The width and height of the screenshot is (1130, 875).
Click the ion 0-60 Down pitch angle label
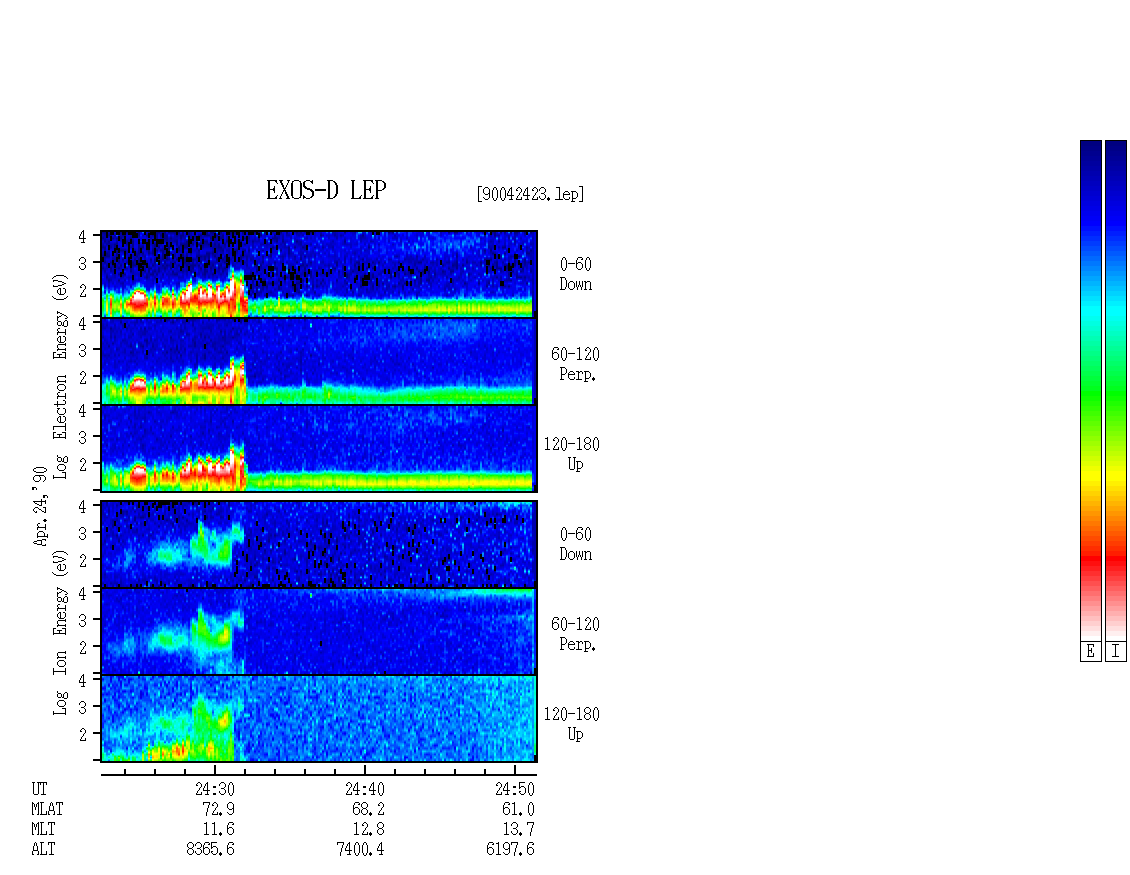coord(576,544)
